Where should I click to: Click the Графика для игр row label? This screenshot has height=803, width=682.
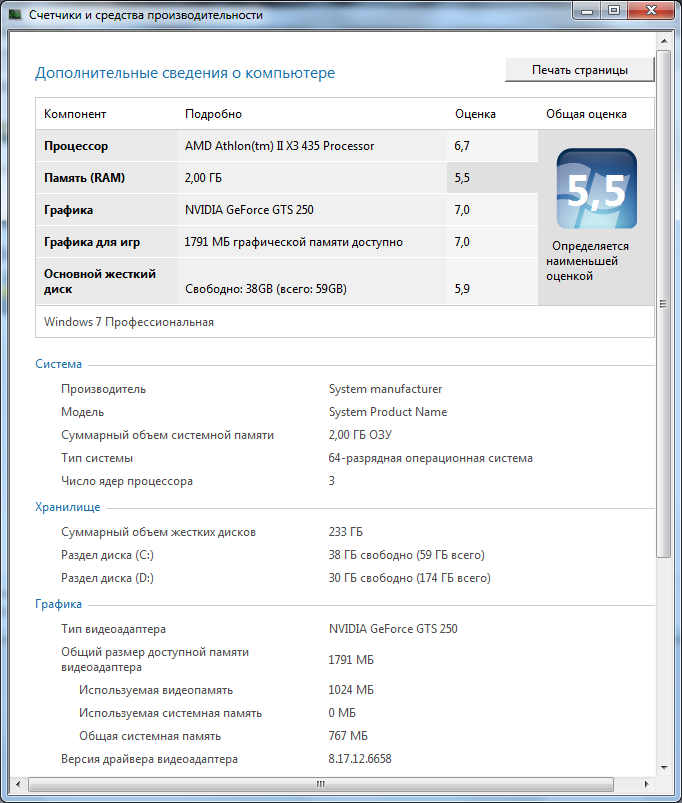(92, 242)
